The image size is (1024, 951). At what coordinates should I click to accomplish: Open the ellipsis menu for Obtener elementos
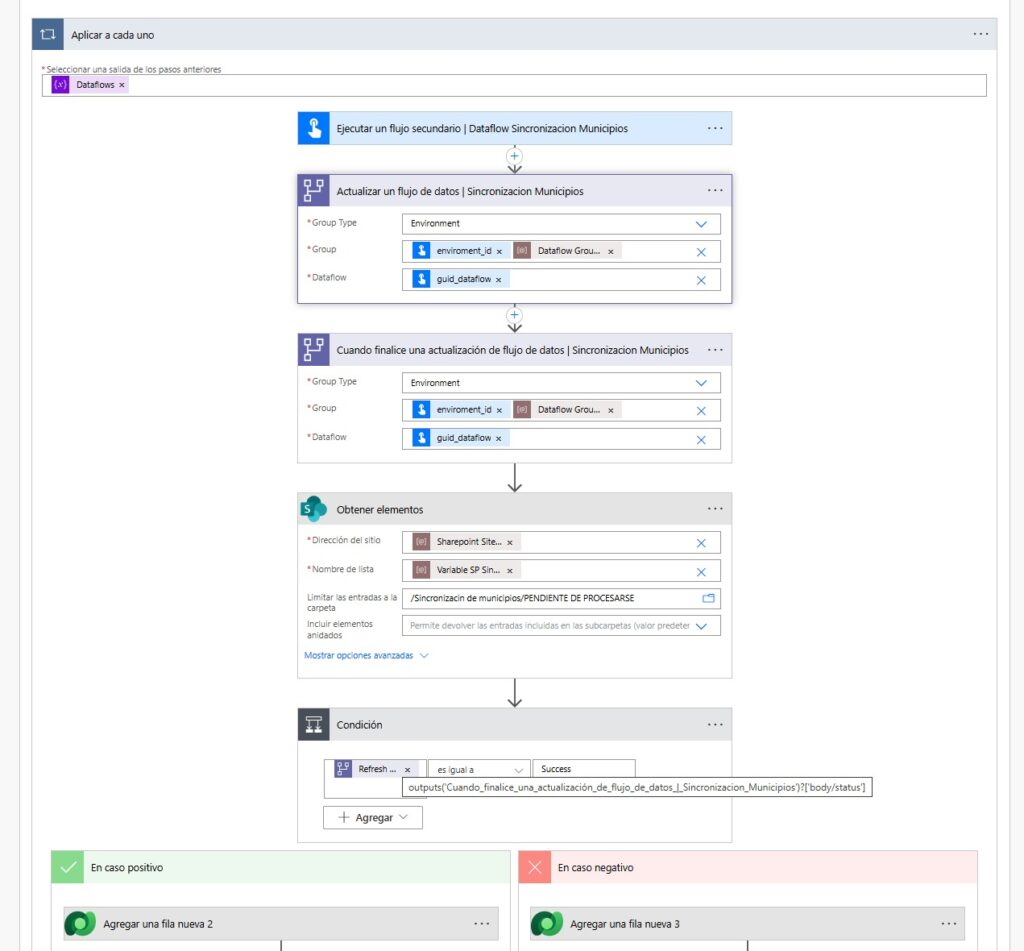click(715, 509)
